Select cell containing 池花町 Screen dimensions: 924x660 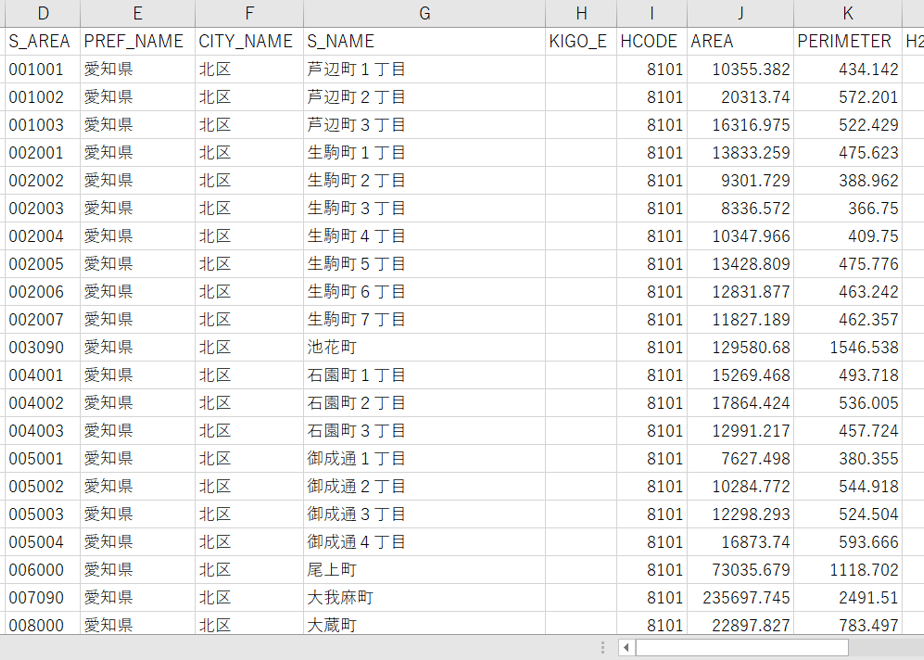pyautogui.click(x=424, y=347)
